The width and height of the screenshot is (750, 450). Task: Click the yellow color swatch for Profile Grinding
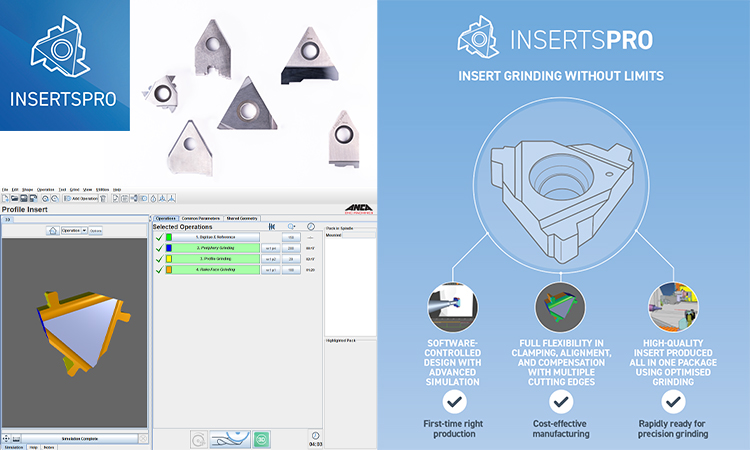click(170, 259)
